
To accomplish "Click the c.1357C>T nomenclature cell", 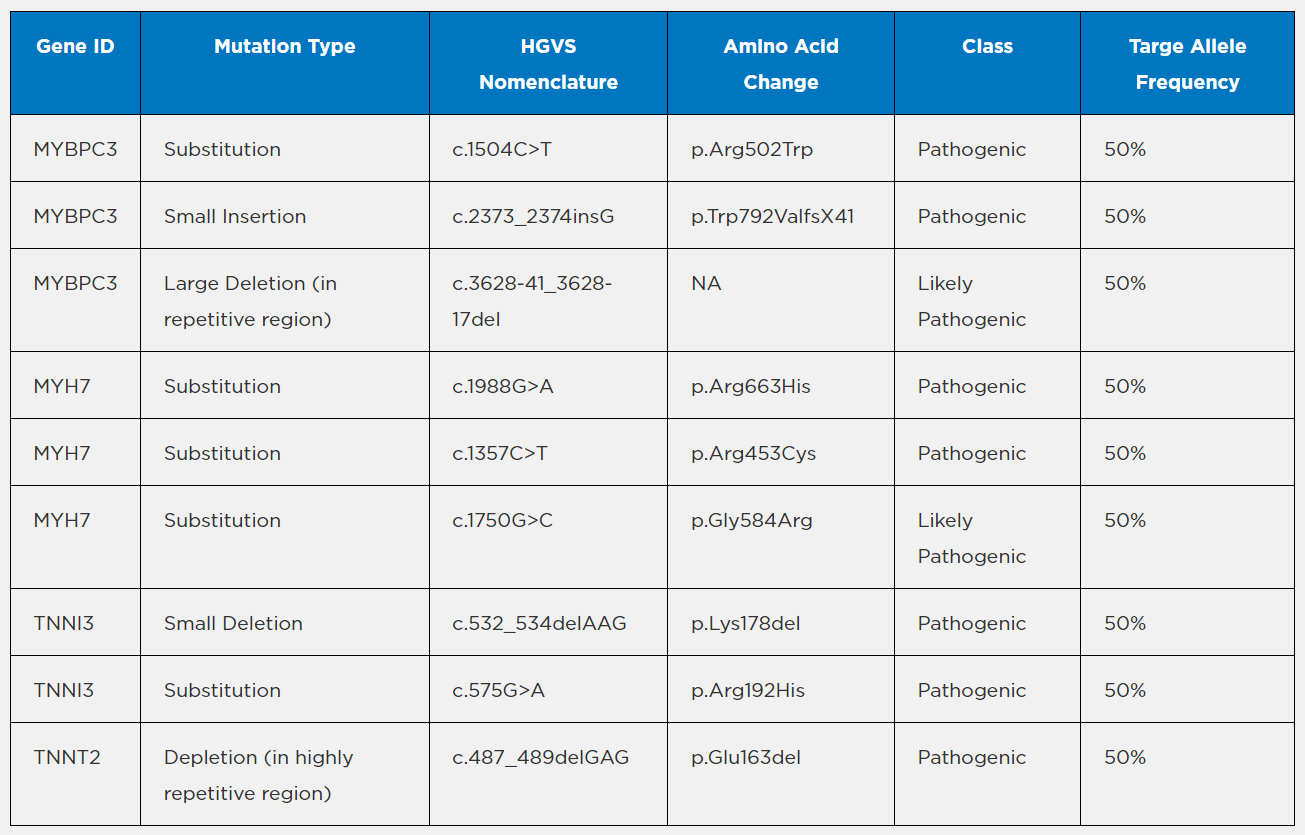I will tap(500, 453).
